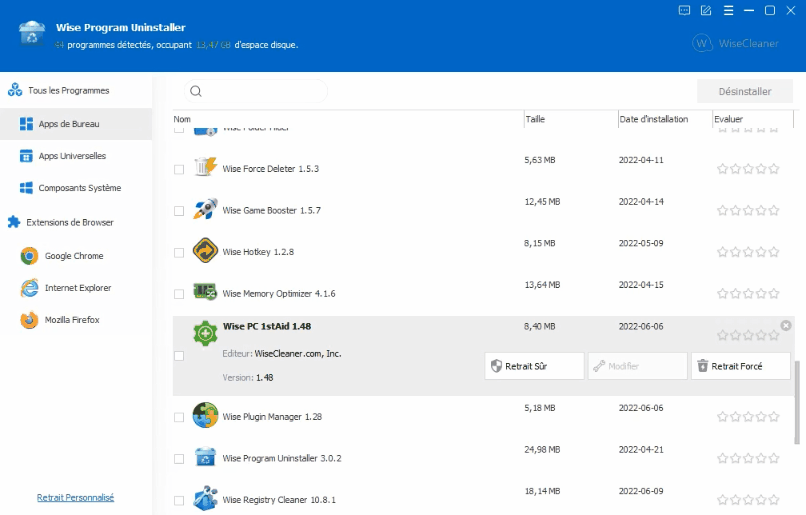Check the Wise Program Uninstaller 3.0.2 checkbox
The height and width of the screenshot is (515, 806).
pyautogui.click(x=179, y=459)
